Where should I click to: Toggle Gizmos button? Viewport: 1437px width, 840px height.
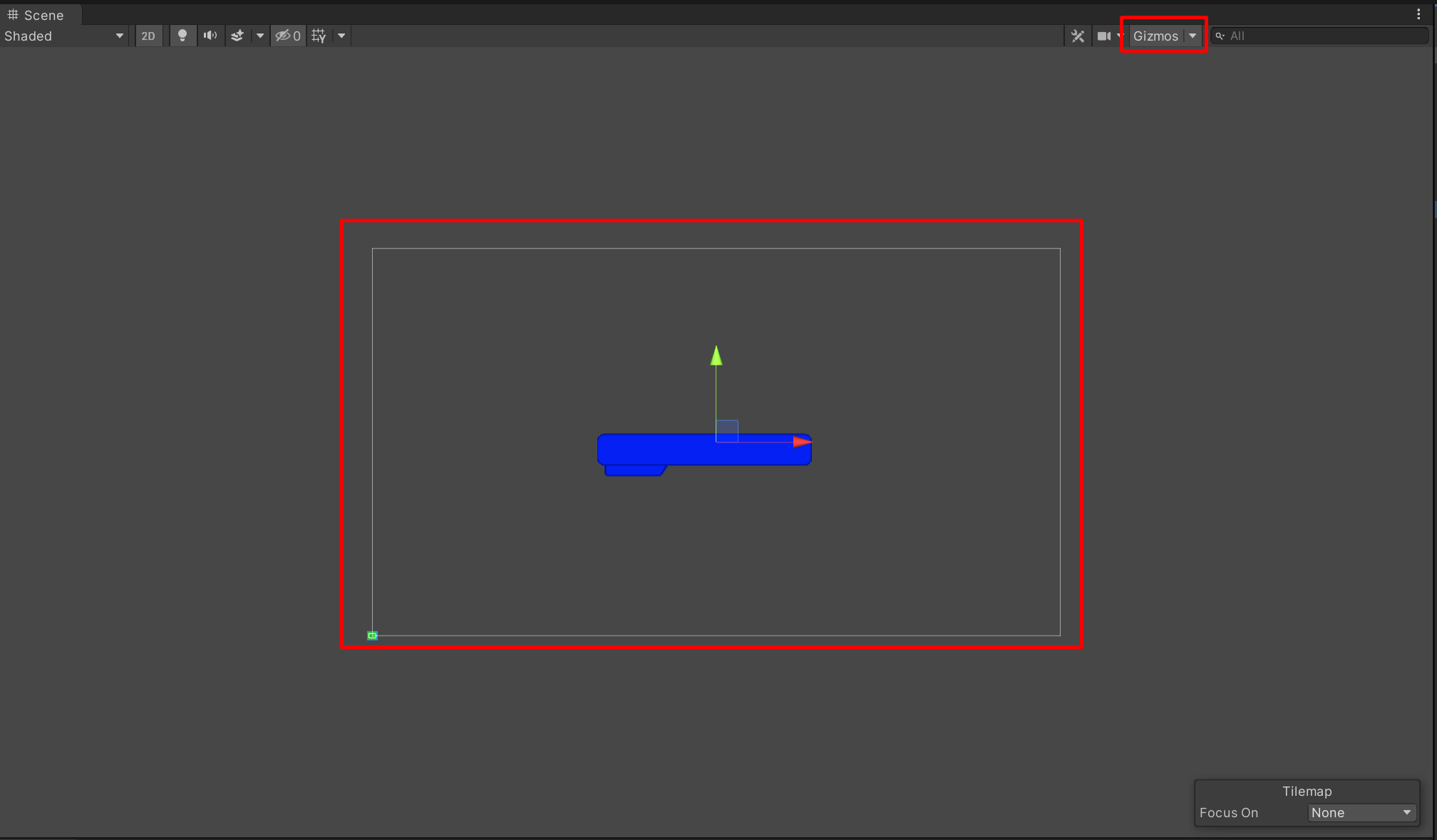pos(1155,36)
